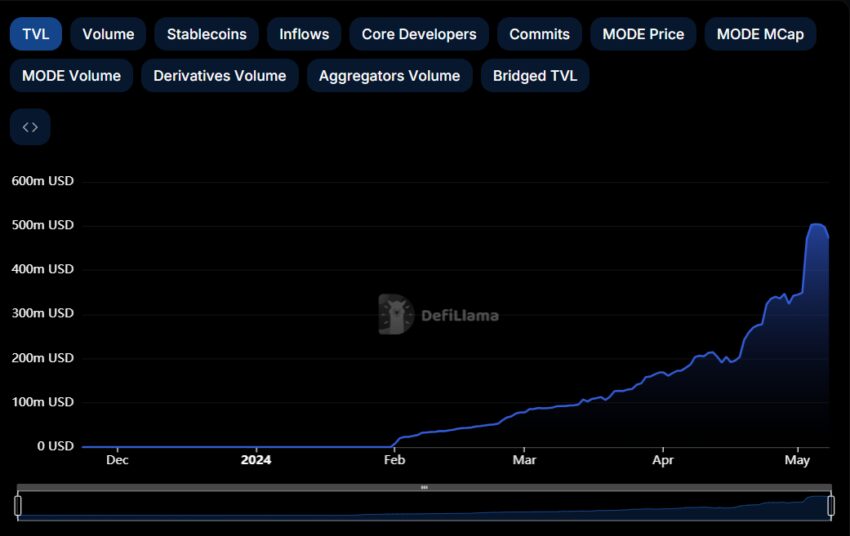Click the May date label
850x536 pixels.
(x=797, y=460)
